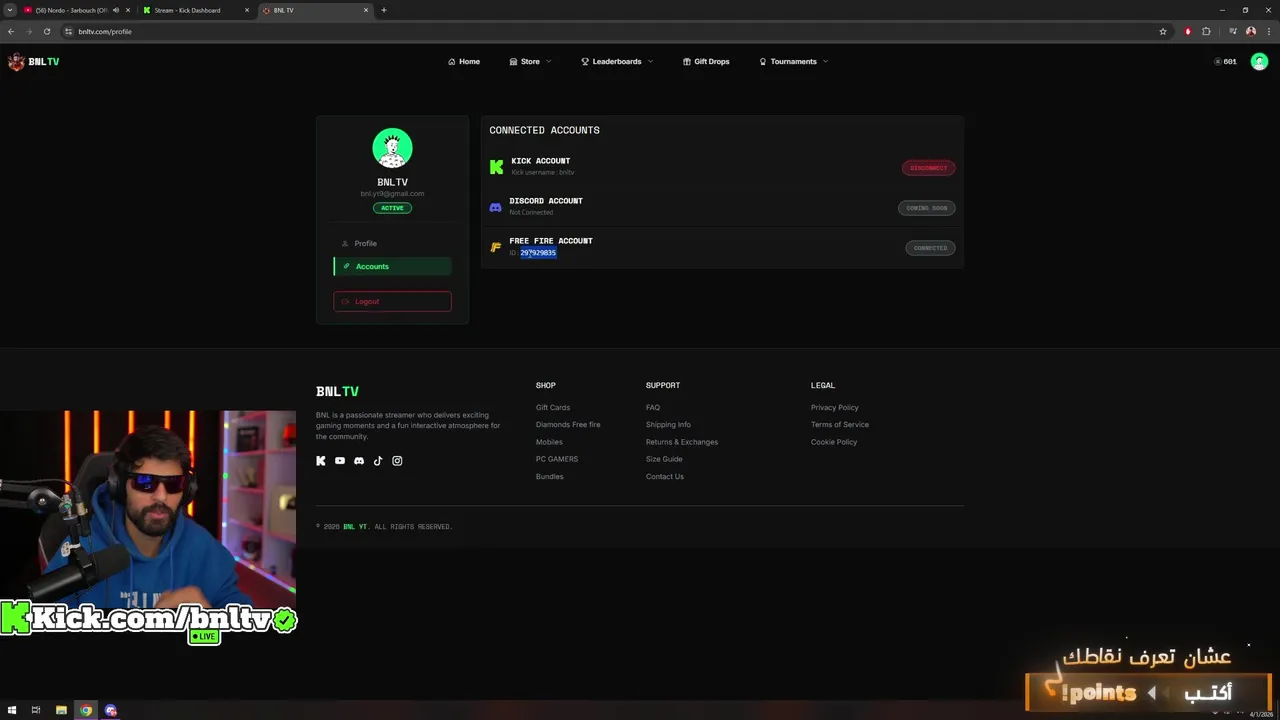The width and height of the screenshot is (1280, 720).
Task: Open the media controls icon in toolbar
Action: point(1233,32)
